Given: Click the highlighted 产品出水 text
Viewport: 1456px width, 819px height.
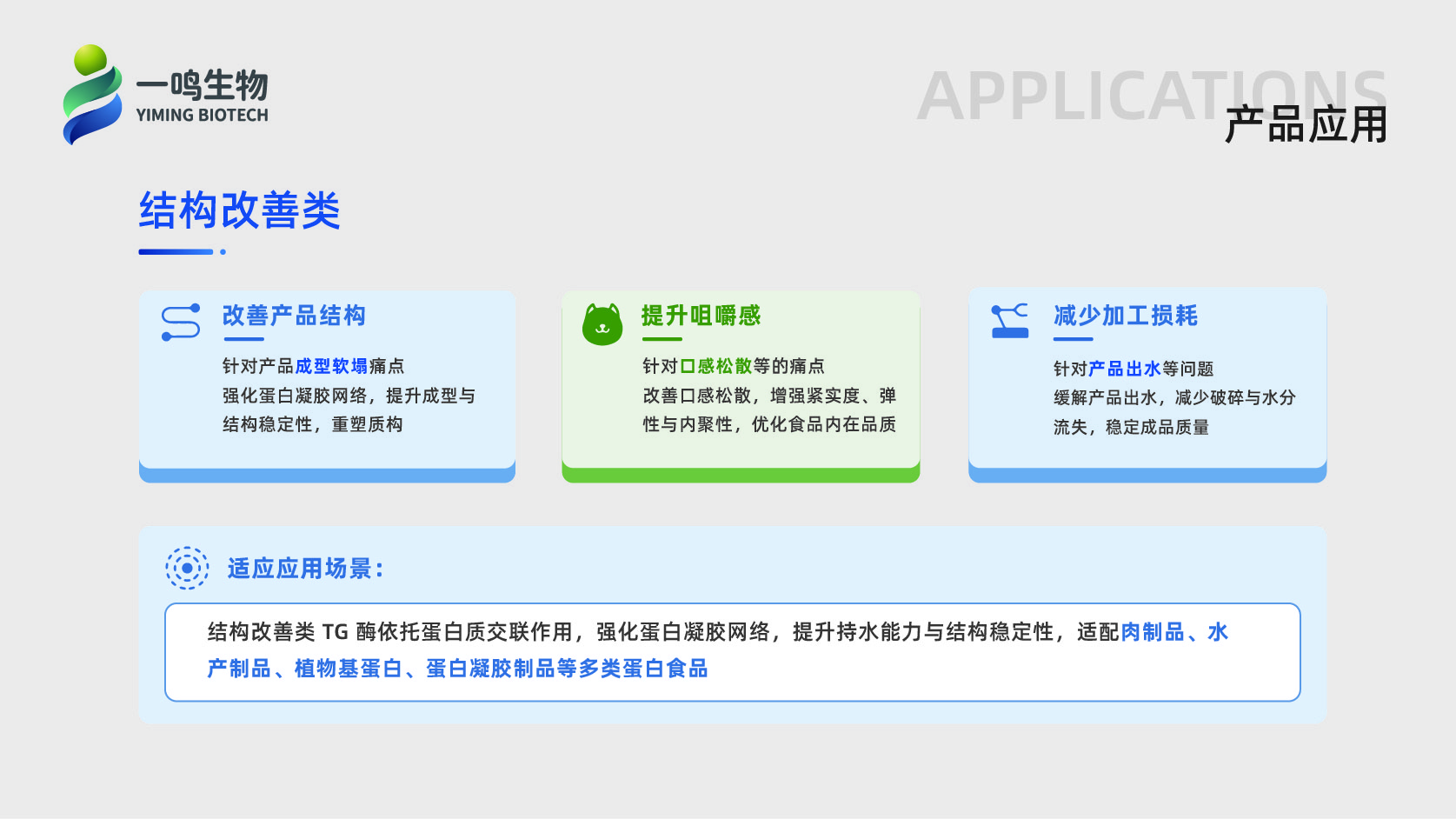Looking at the screenshot, I should (1124, 369).
